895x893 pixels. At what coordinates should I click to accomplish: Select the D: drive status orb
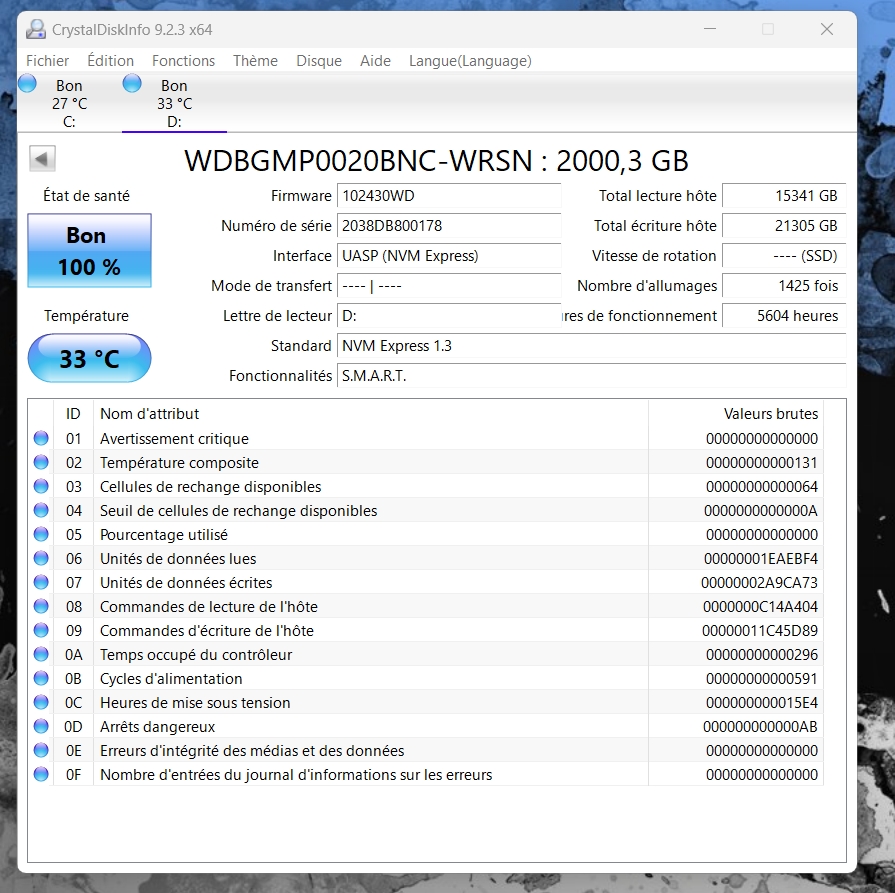coord(132,84)
